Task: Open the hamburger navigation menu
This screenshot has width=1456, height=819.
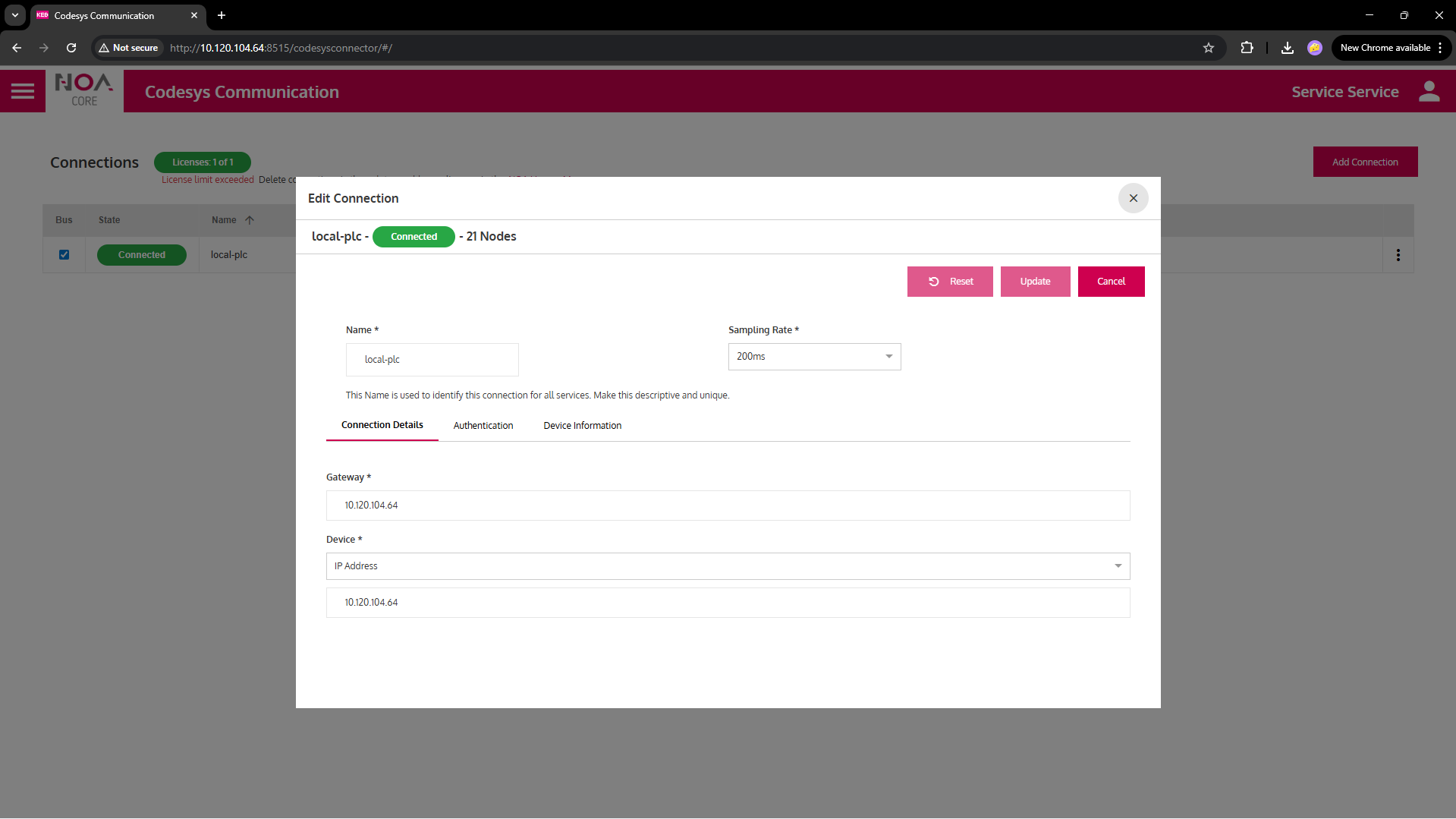Action: point(23,91)
